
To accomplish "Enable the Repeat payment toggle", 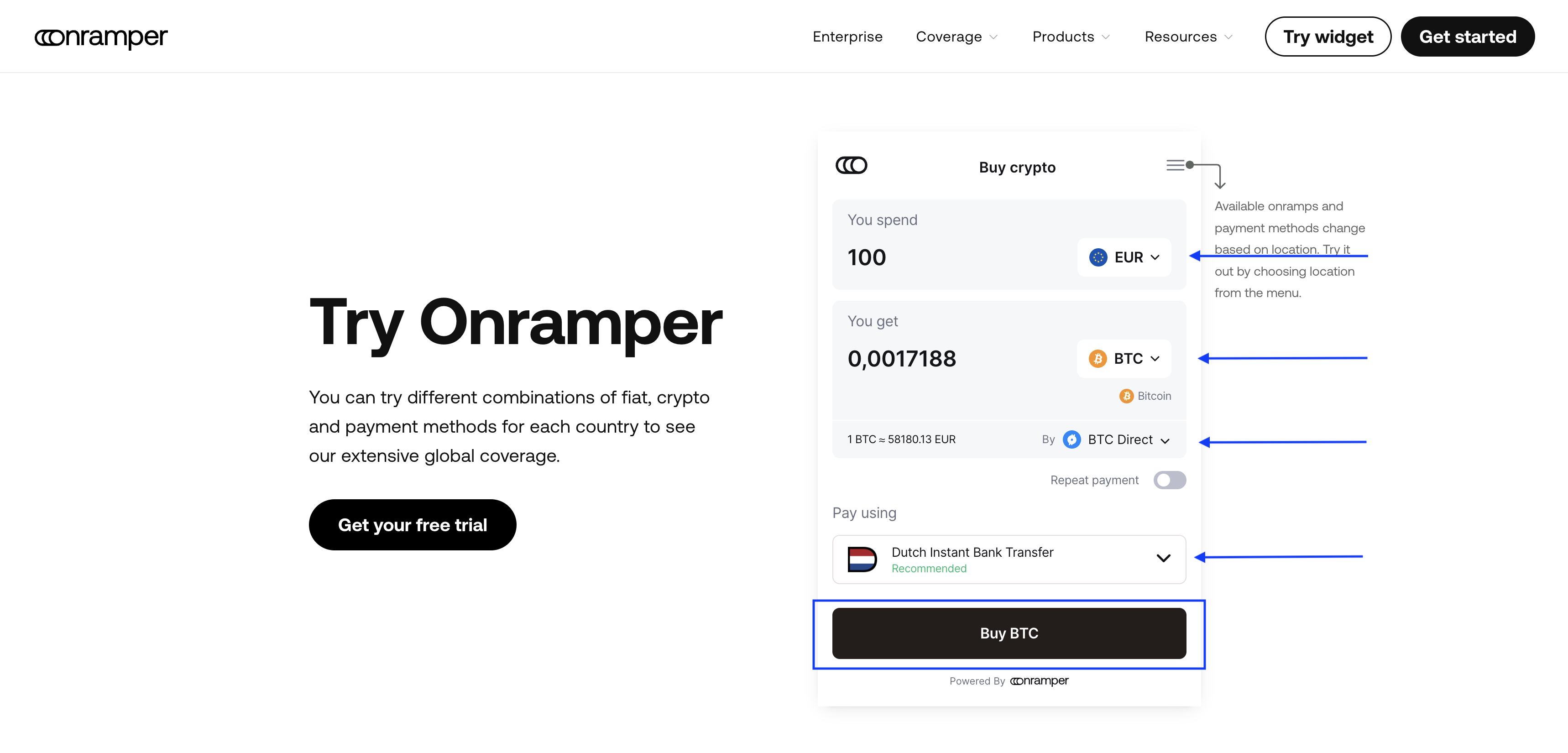I will click(x=1169, y=480).
